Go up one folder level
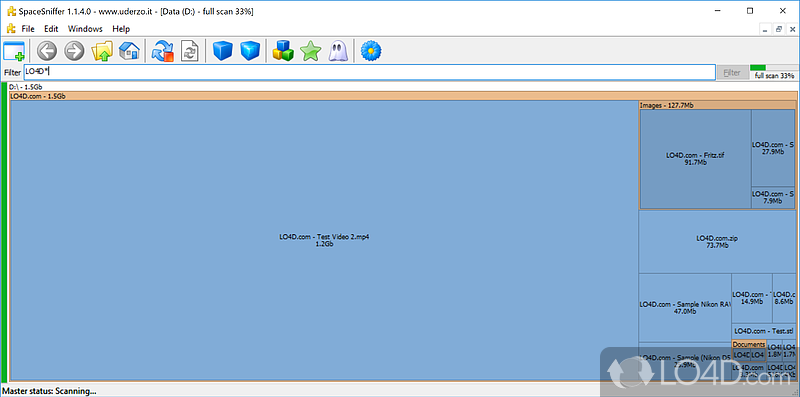This screenshot has height=397, width=800. (x=102, y=51)
